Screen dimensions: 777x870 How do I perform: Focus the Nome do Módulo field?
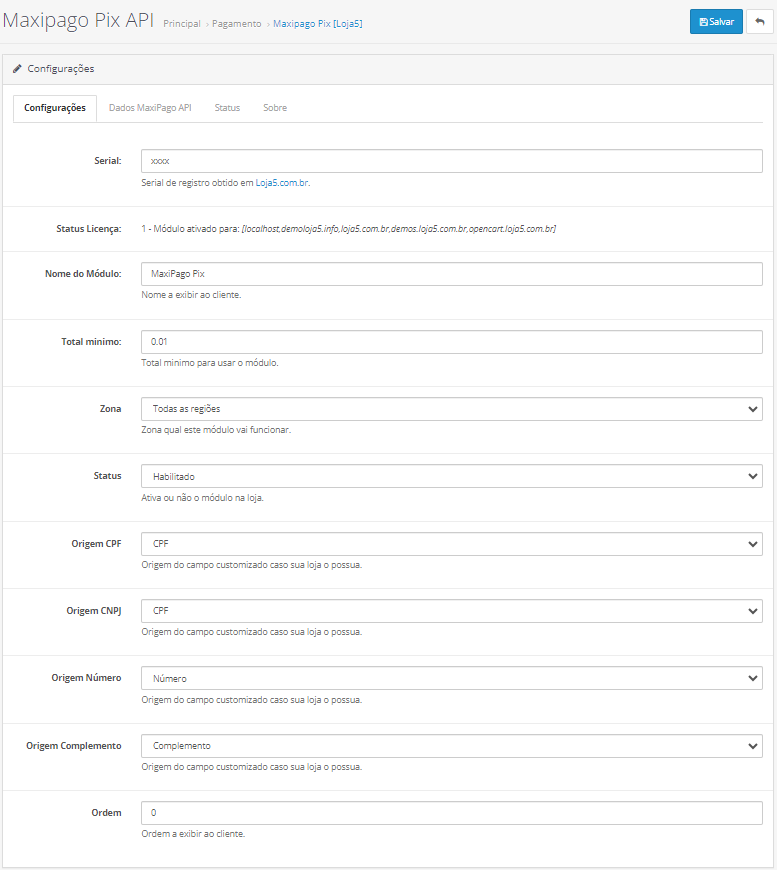[x=451, y=274]
